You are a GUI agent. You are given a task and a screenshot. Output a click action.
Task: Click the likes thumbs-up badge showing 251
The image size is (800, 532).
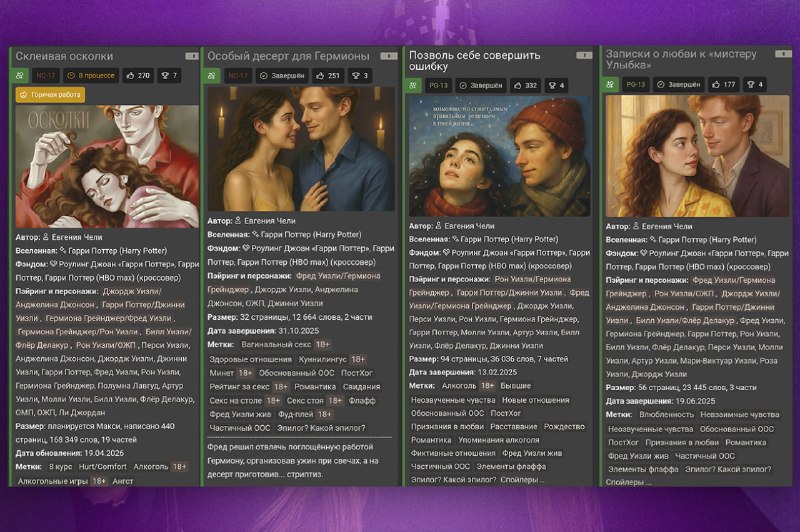click(328, 75)
